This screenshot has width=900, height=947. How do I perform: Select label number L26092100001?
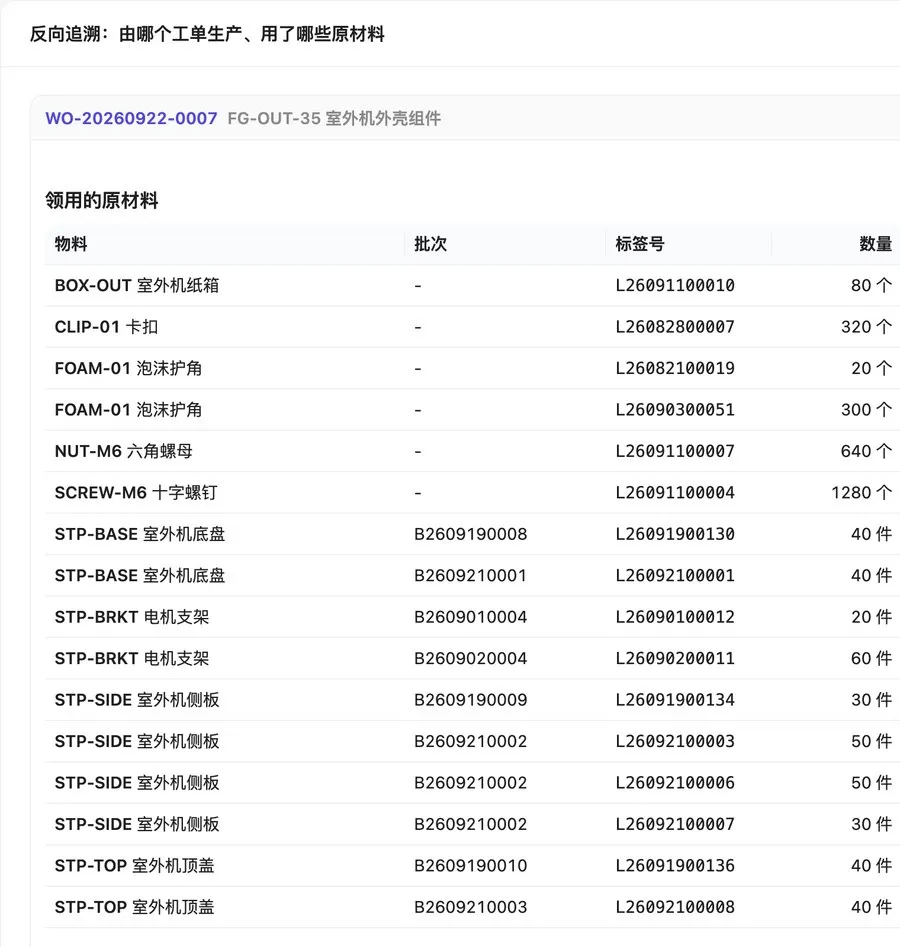[x=675, y=576]
